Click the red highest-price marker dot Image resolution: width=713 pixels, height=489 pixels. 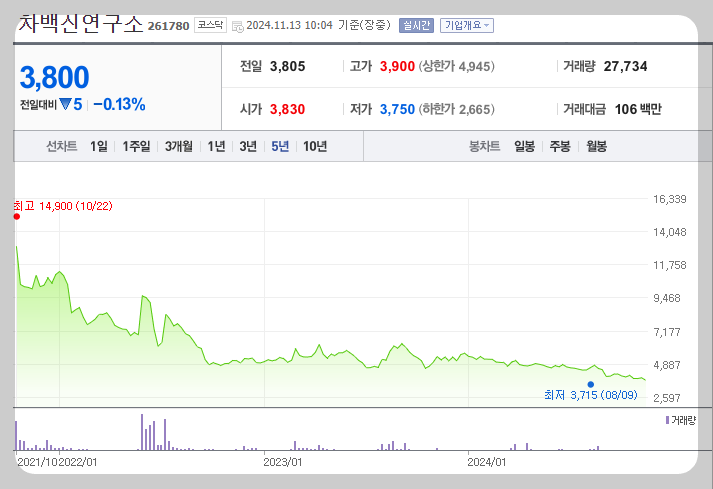(17, 217)
